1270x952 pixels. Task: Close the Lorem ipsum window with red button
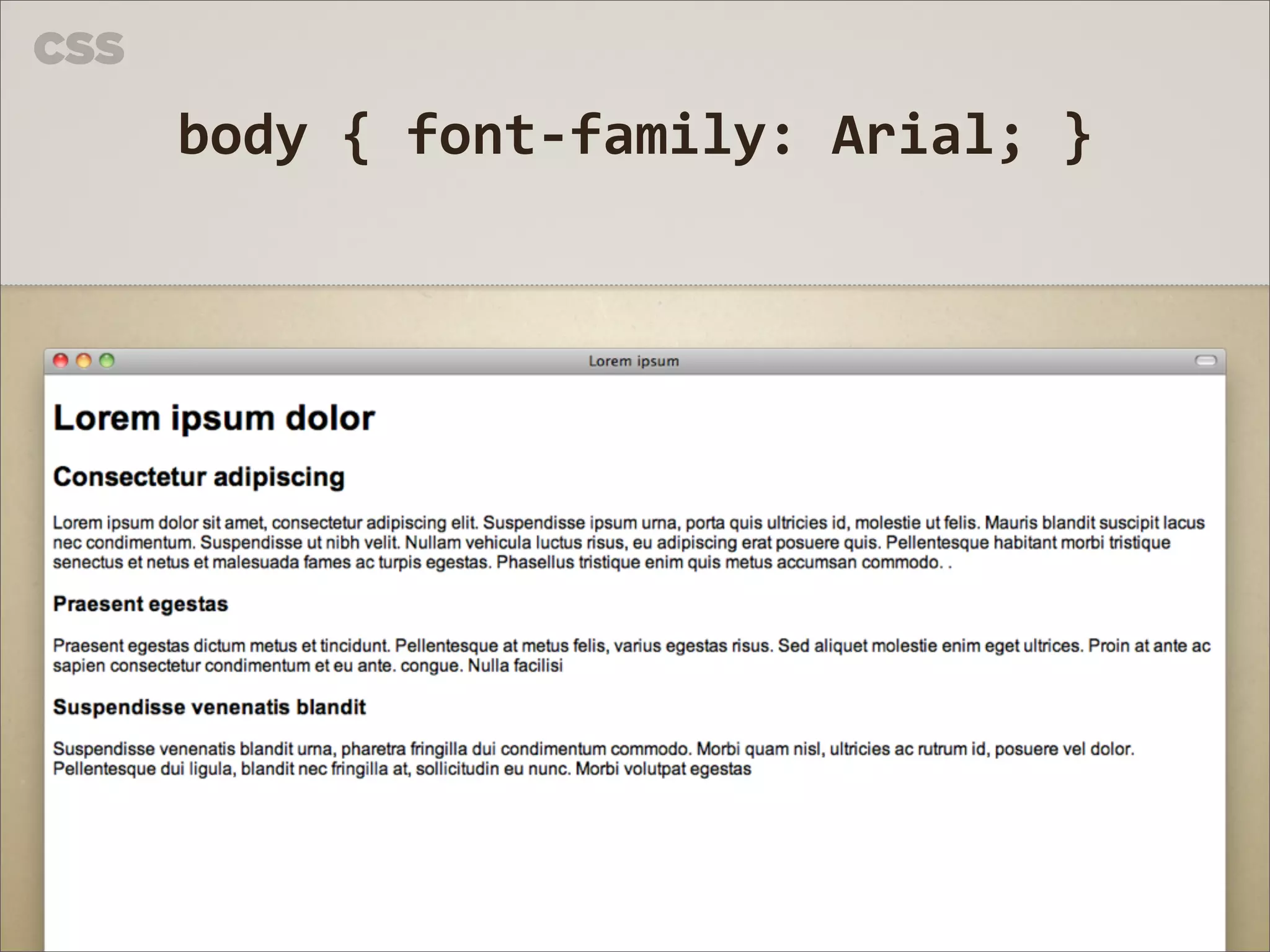(61, 361)
